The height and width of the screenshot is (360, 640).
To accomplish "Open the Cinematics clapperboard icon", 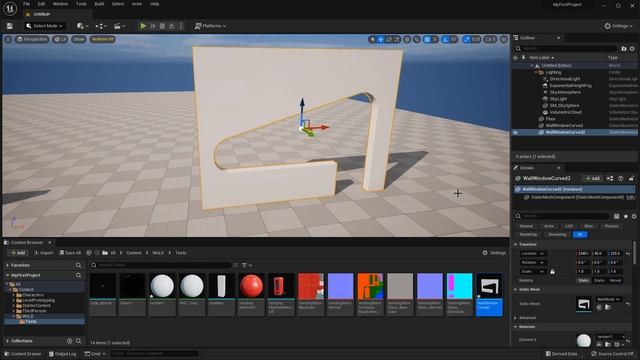I will (x=119, y=26).
